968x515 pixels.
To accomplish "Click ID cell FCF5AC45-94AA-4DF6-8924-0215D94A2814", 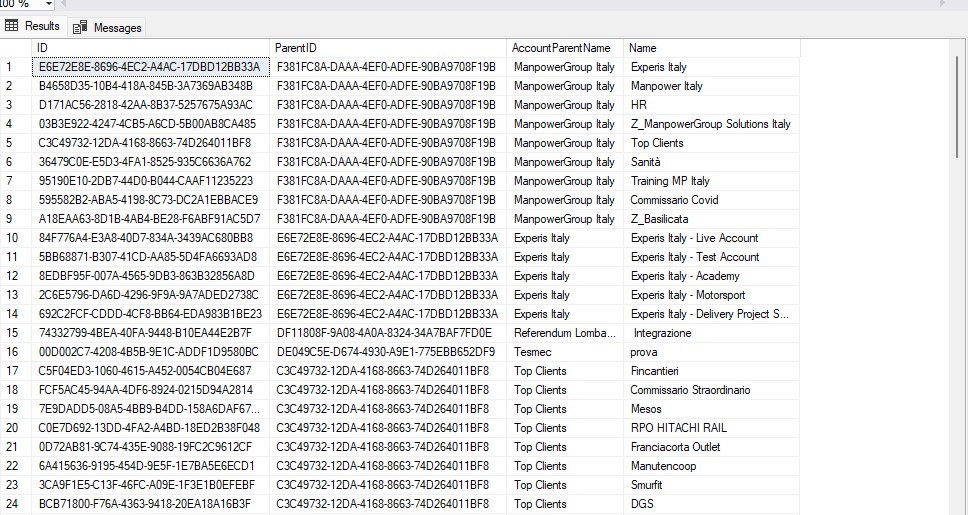I will [x=151, y=390].
